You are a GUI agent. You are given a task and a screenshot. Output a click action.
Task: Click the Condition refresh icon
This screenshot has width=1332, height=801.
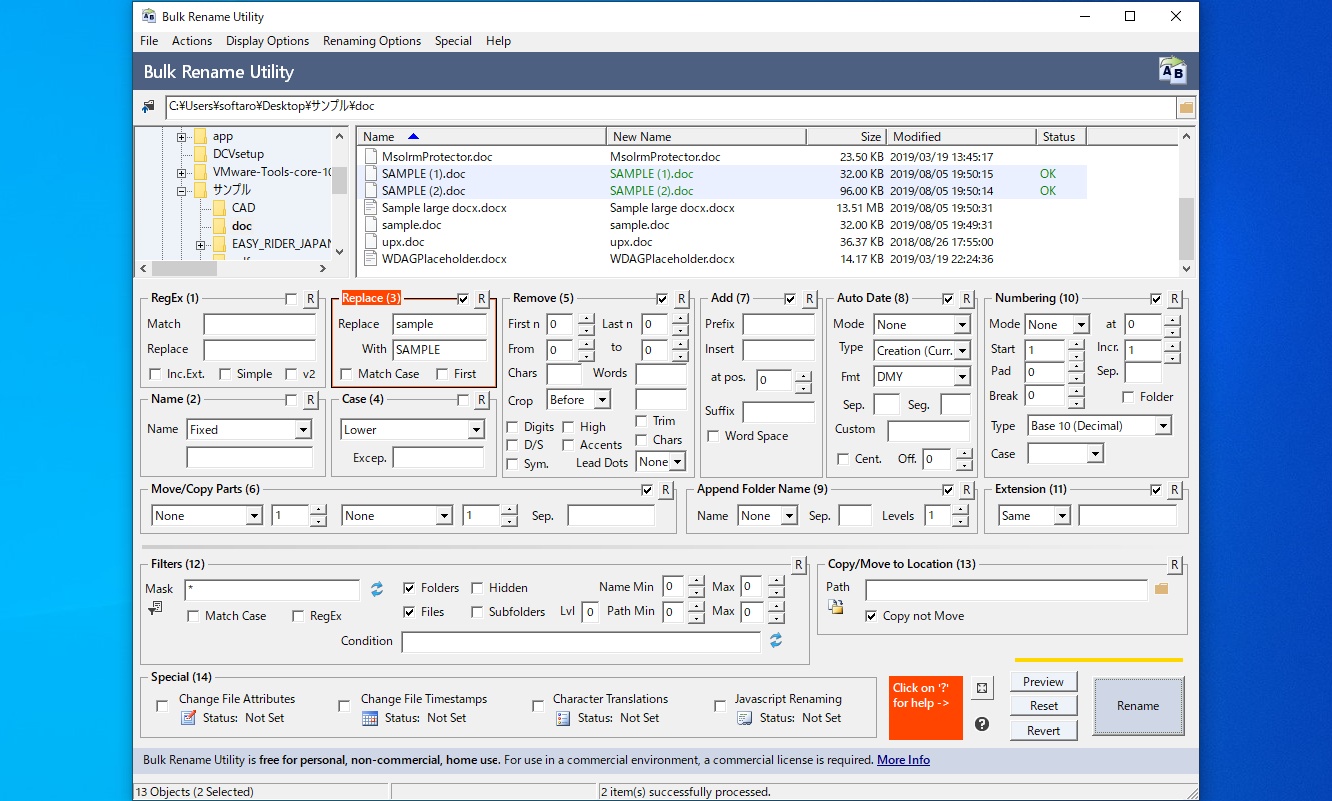pos(775,640)
